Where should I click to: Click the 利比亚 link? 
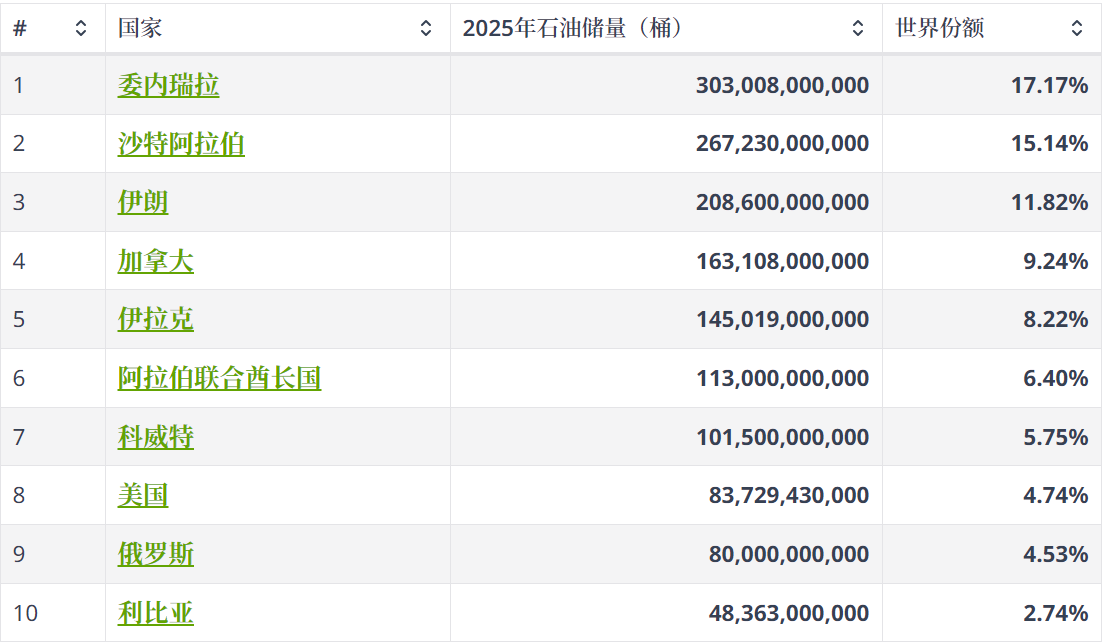[155, 613]
